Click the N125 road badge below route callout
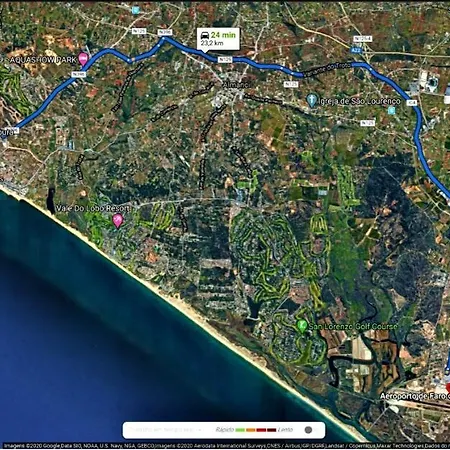 click(225, 60)
